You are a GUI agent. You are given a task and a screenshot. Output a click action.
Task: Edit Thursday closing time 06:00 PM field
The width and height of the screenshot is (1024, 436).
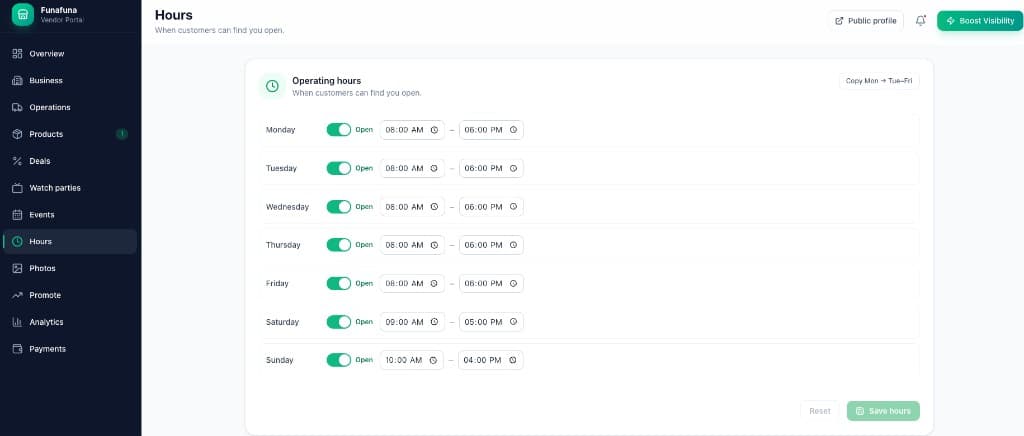pos(491,245)
